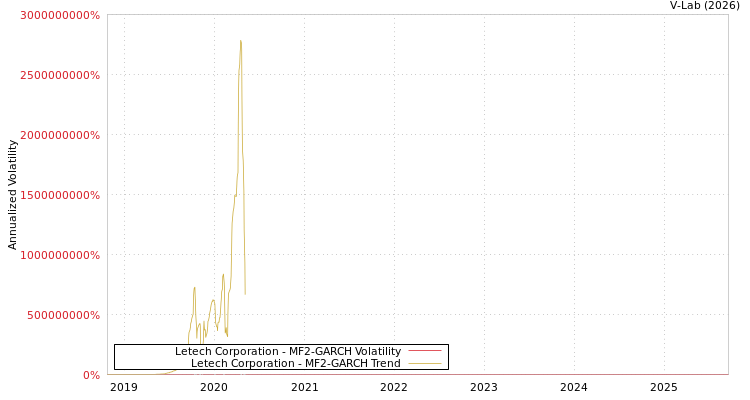Screen dimensions: 750x400
Task: Click the 2025 x-axis label
Action: (x=664, y=387)
